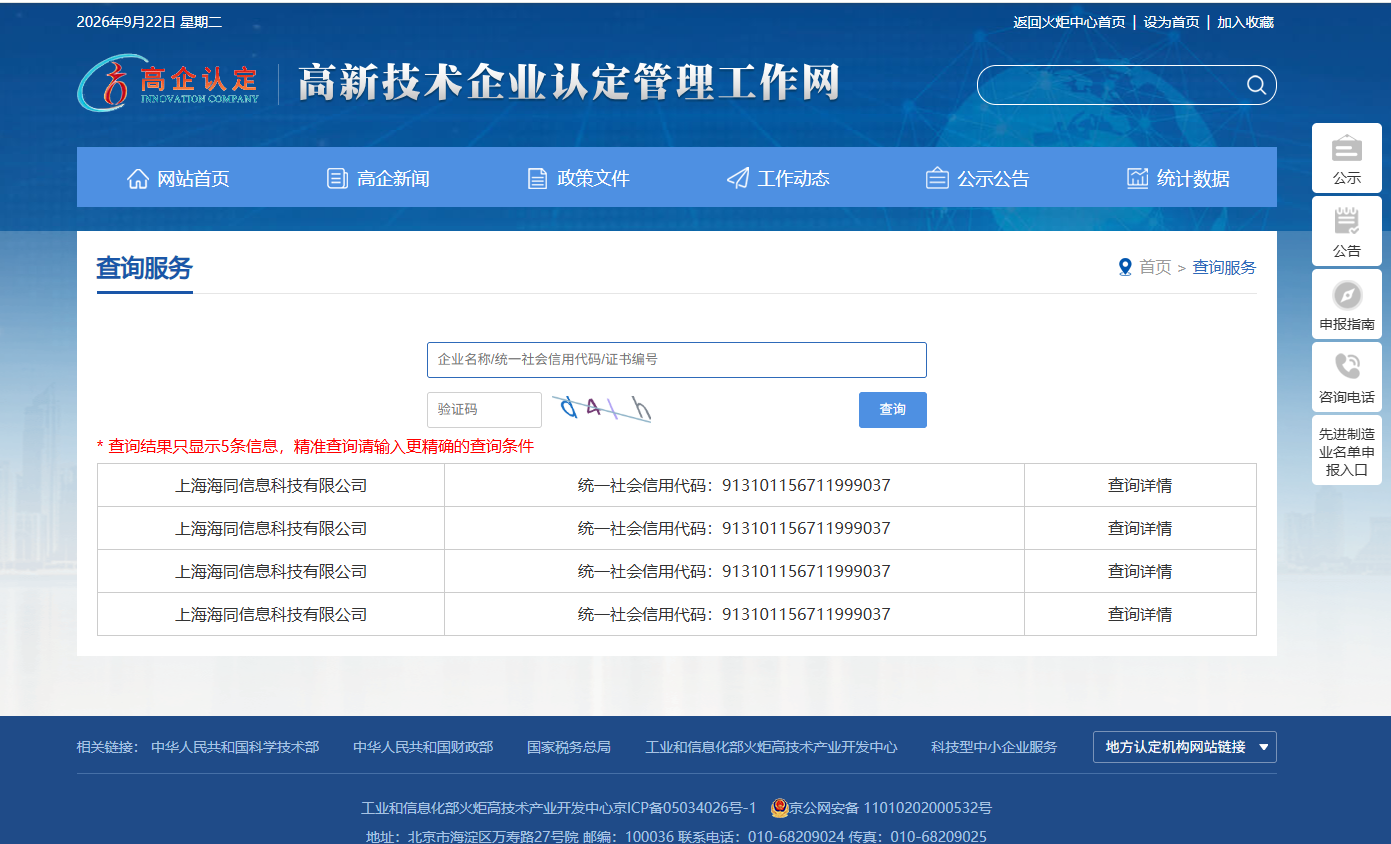Click the clipboard icon beside 公示公告

coord(937,178)
